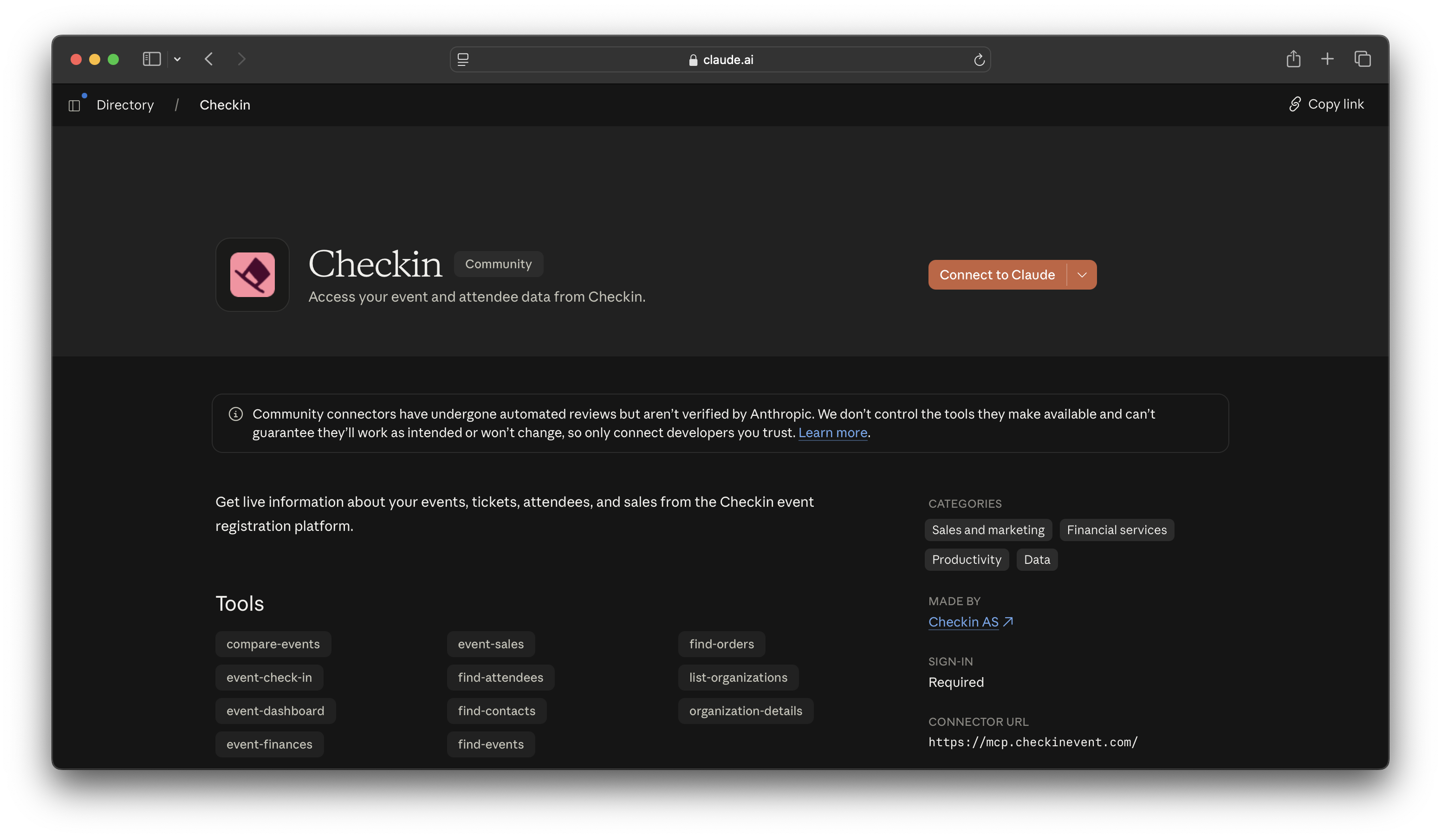Click the find-events tool chip
The image size is (1441, 840).
tap(491, 744)
